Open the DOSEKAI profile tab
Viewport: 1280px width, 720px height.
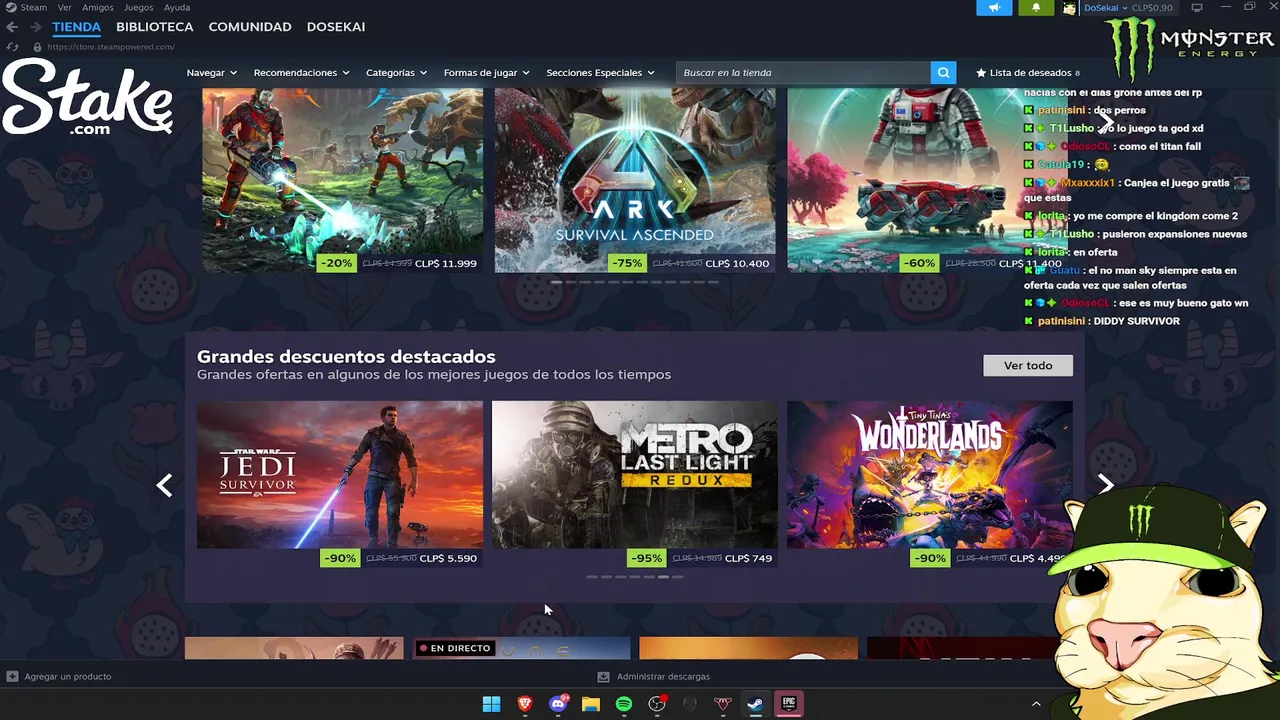pyautogui.click(x=336, y=27)
